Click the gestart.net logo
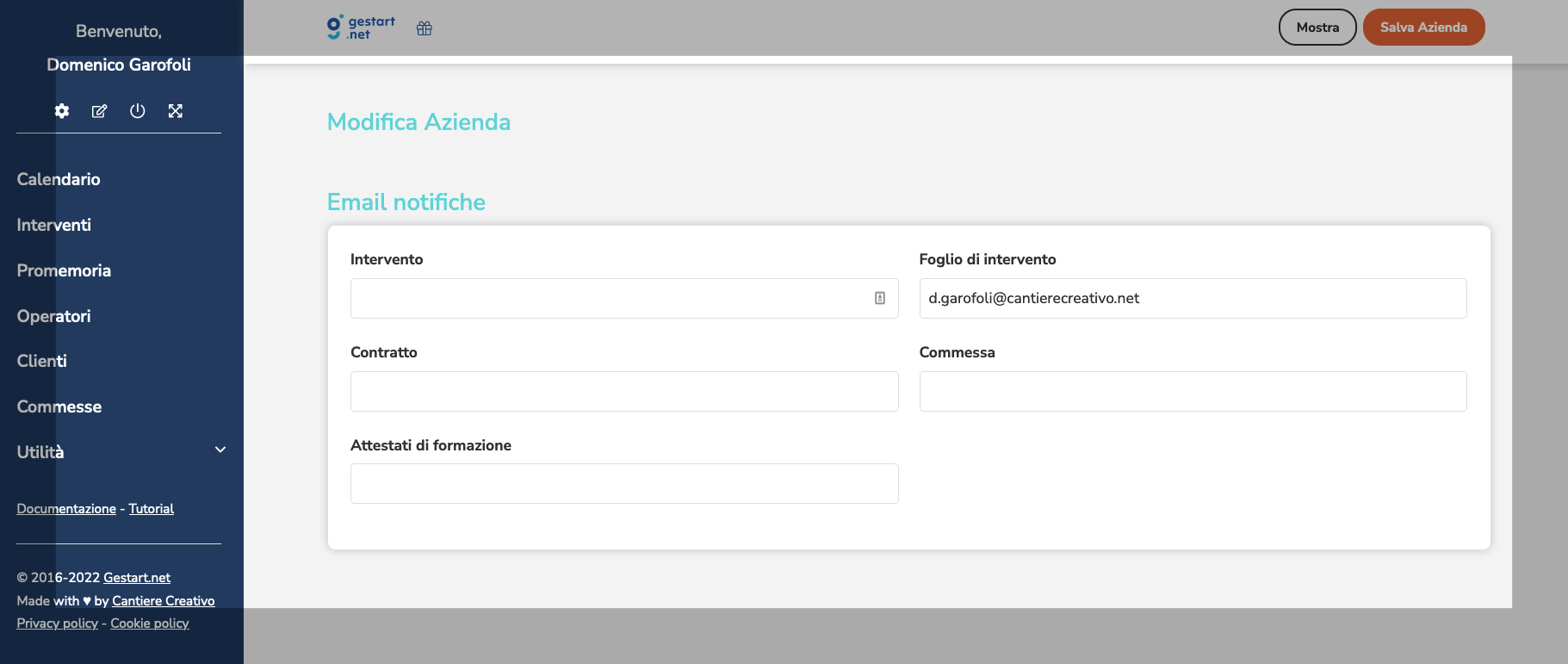This screenshot has width=1568, height=664. point(361,28)
